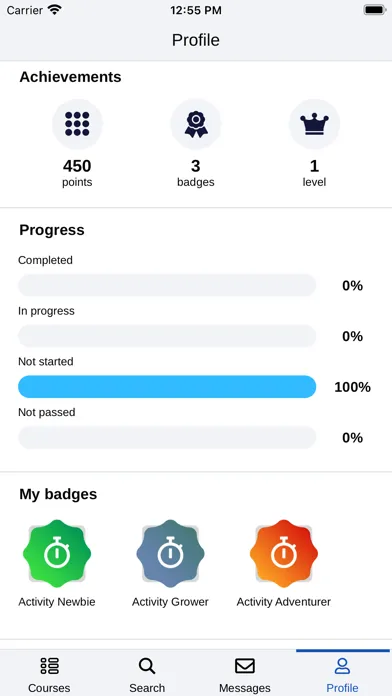Open the blue Activity Grower badge
Screen dimensions: 392x696
170,554
